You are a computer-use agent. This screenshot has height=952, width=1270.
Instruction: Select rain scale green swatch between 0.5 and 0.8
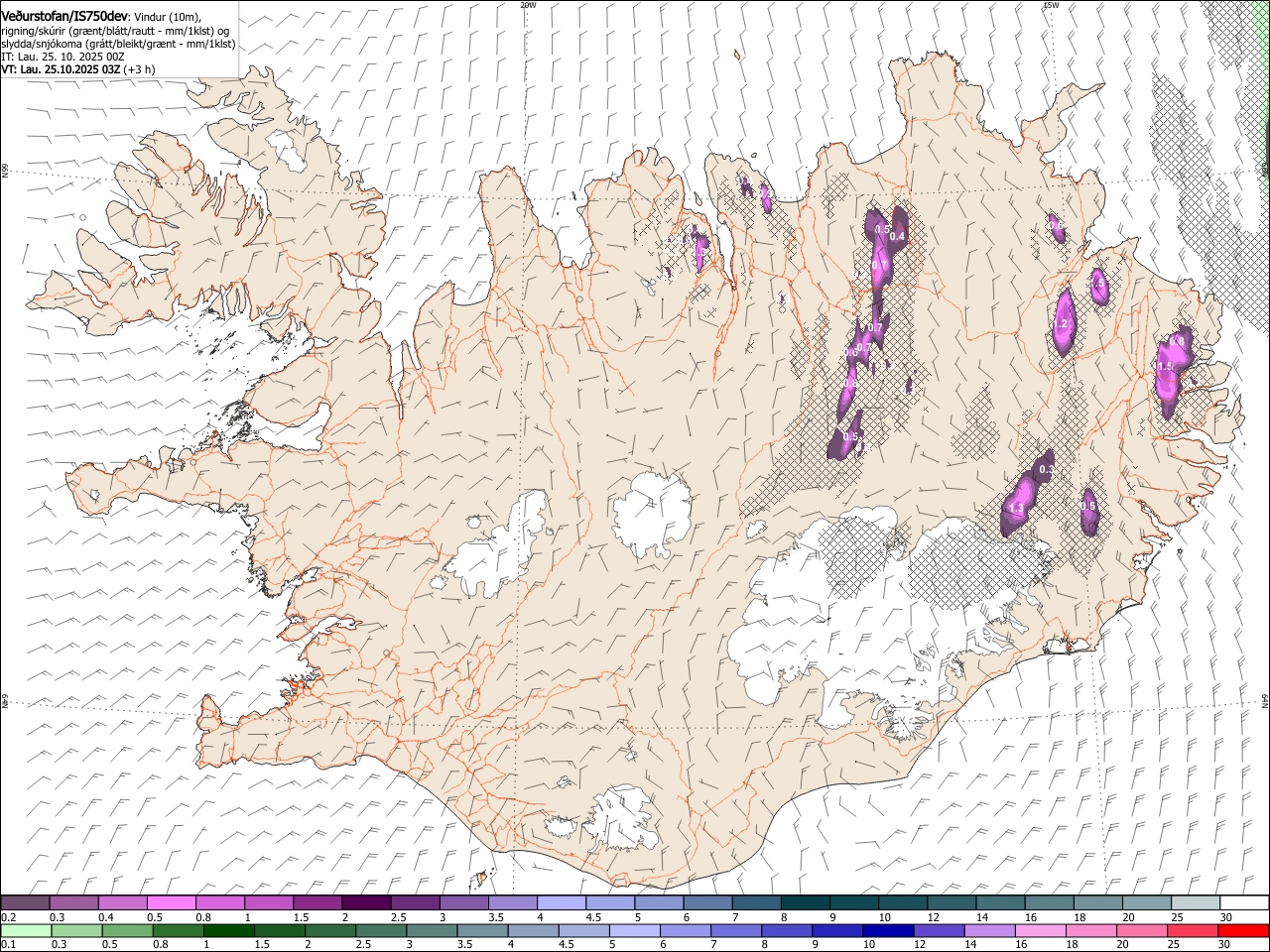(127, 930)
